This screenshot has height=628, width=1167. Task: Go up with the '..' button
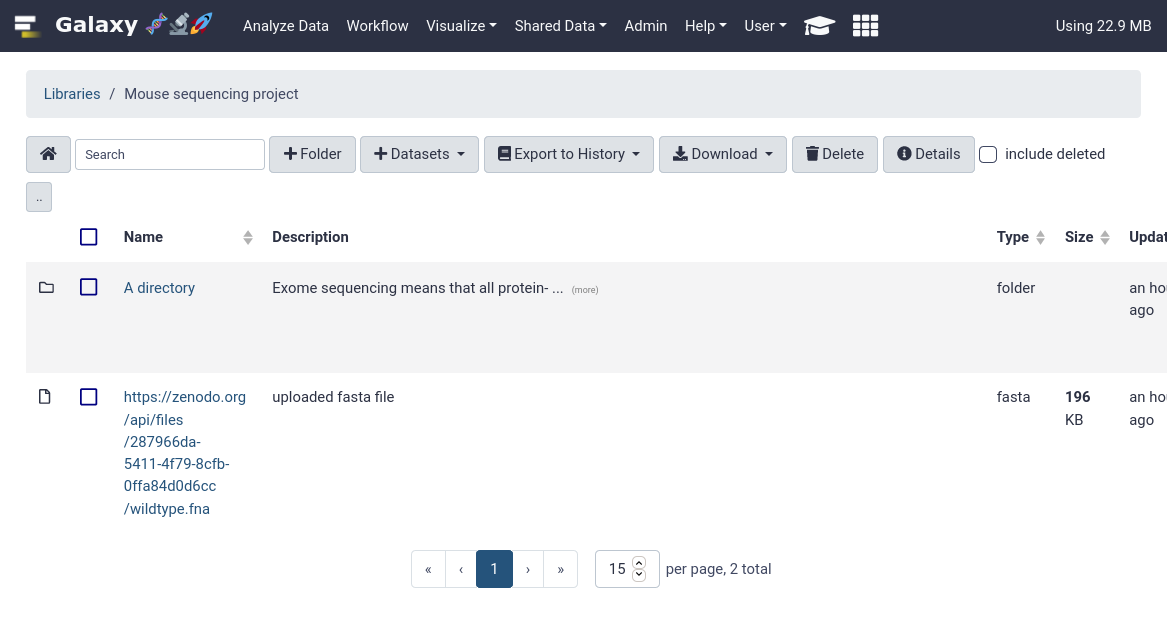pyautogui.click(x=39, y=197)
